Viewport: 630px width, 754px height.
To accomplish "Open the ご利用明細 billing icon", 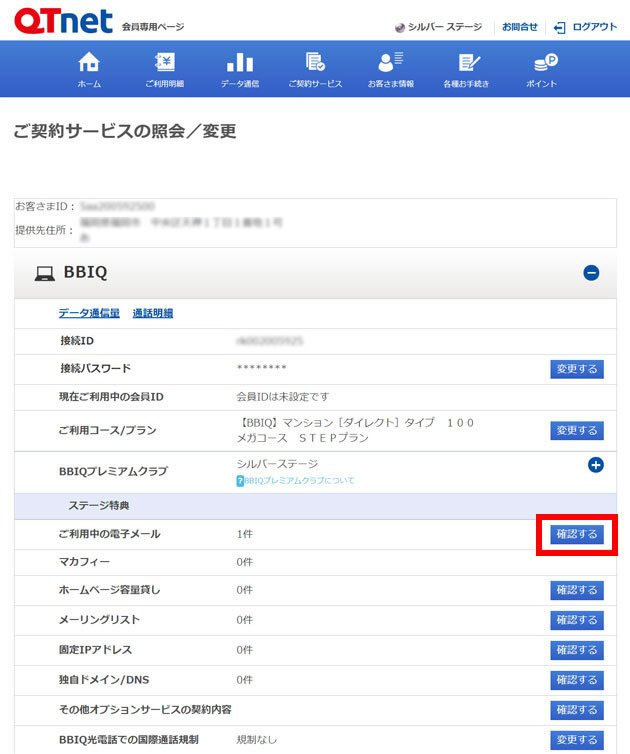I will click(164, 63).
